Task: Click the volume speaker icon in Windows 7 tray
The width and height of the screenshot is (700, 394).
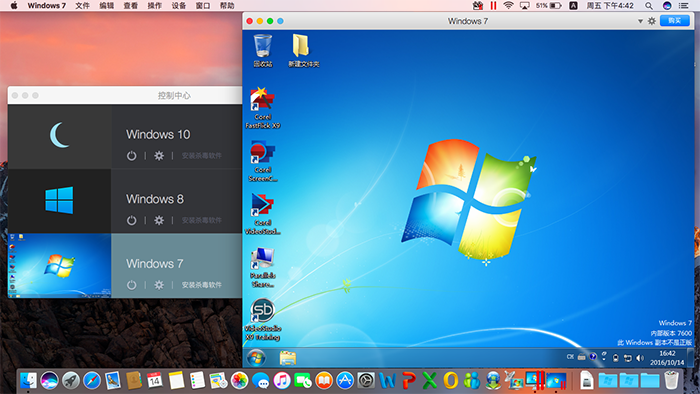Action: click(x=640, y=357)
